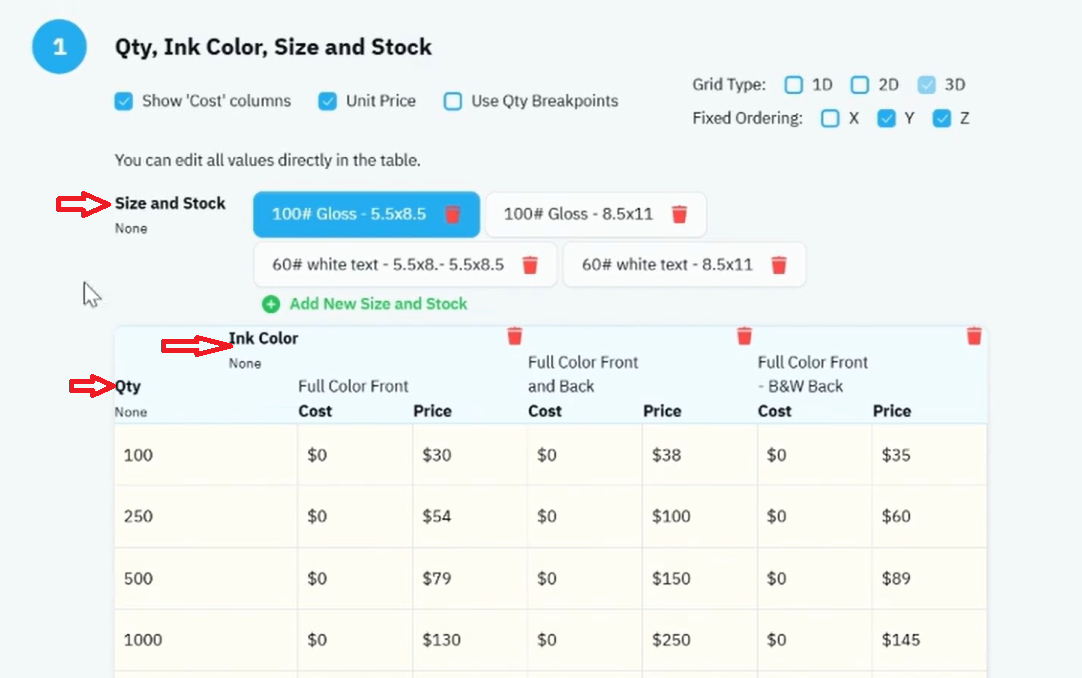1082x678 pixels.
Task: Uncheck the Unit Price checkbox
Action: (x=327, y=101)
